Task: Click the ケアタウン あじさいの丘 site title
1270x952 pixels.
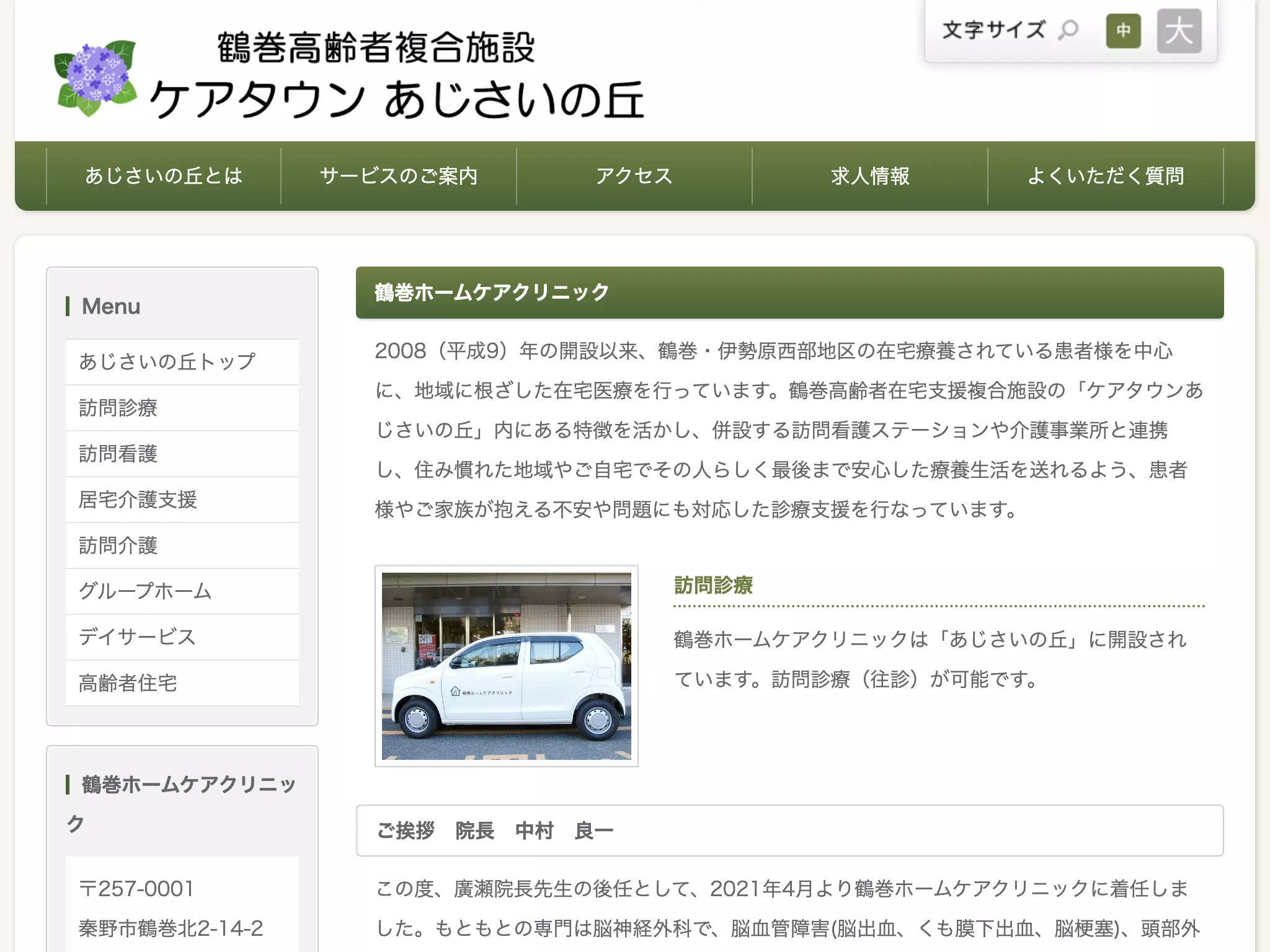Action: pos(397,99)
